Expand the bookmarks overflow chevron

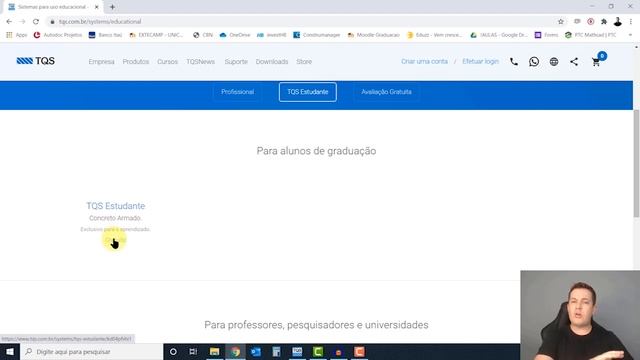(630, 35)
